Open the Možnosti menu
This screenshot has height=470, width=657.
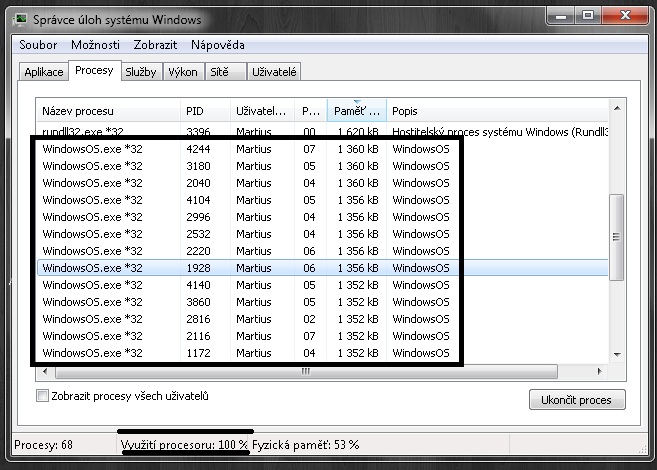pyautogui.click(x=95, y=45)
